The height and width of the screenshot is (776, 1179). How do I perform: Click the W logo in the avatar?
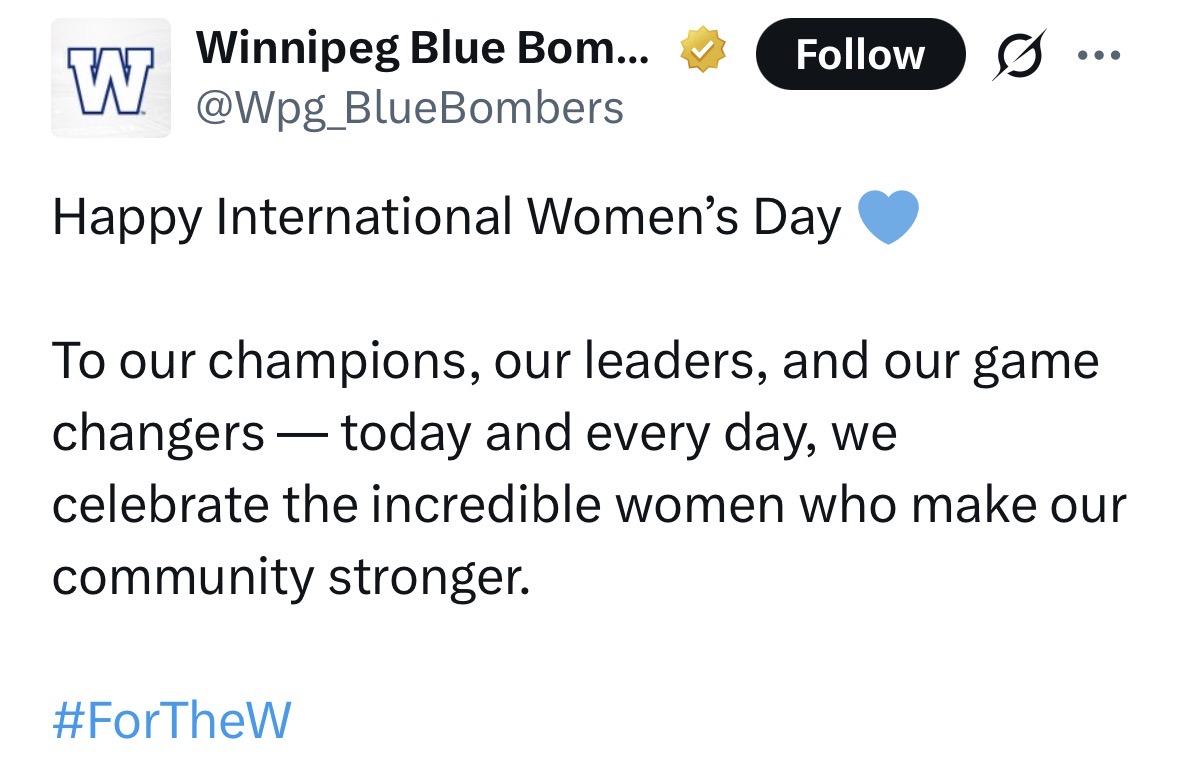tap(111, 76)
